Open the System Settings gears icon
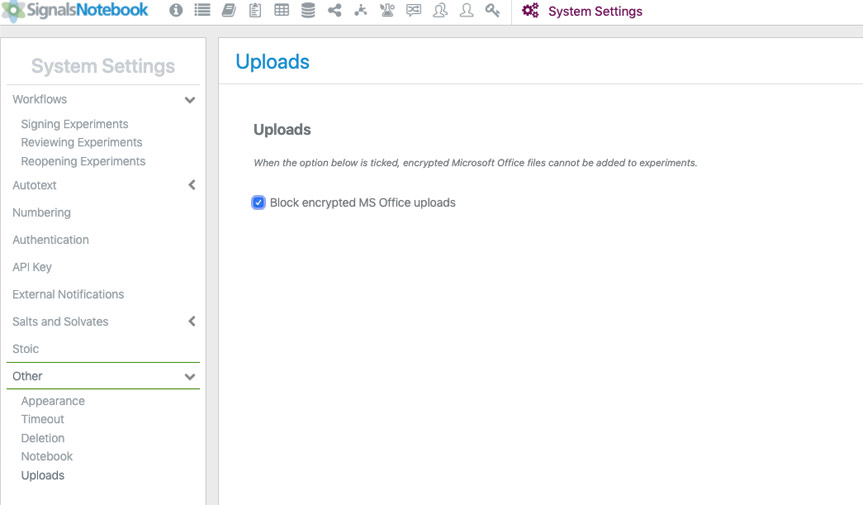Image resolution: width=863 pixels, height=505 pixels. click(x=530, y=11)
